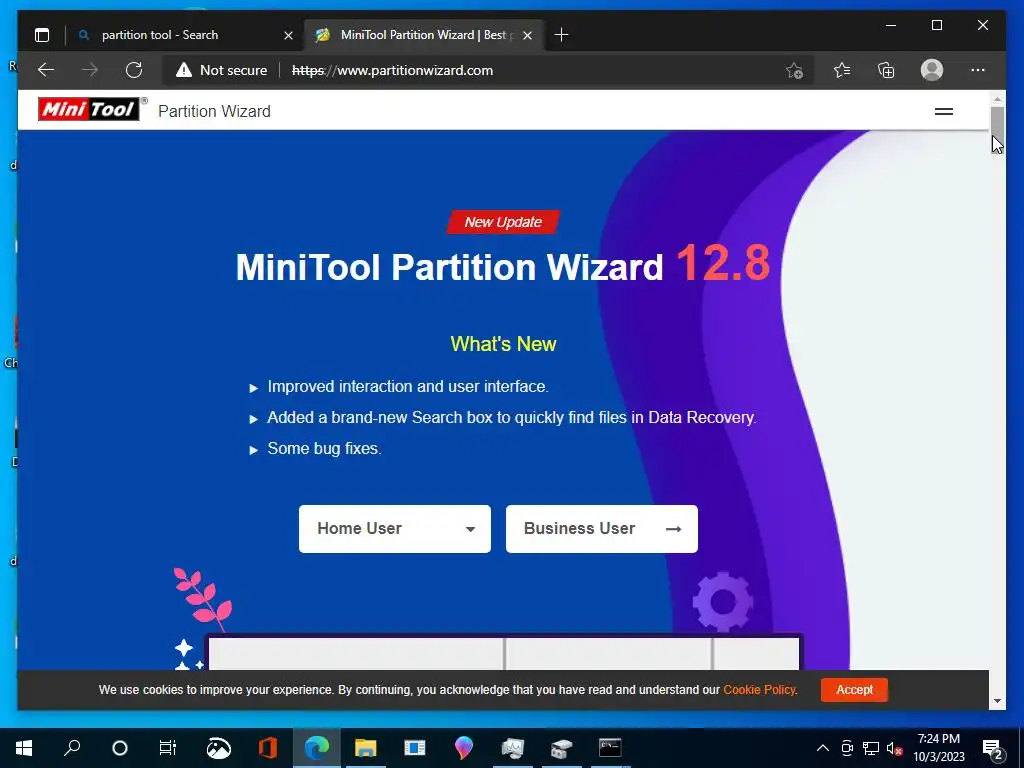Open the disk utility taskbar icon

coord(561,748)
